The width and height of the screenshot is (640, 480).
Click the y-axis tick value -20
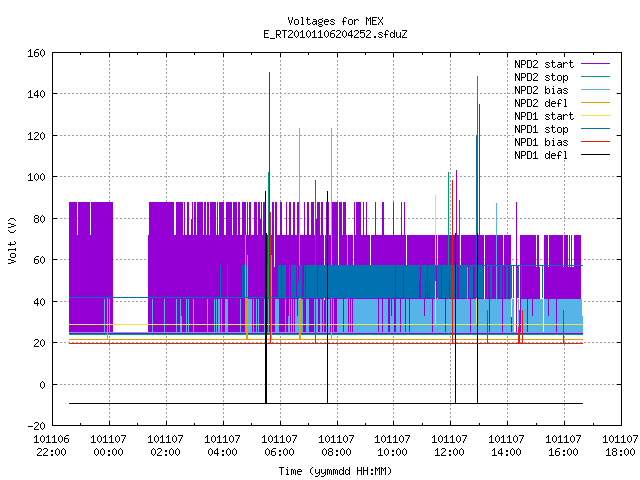(36, 426)
